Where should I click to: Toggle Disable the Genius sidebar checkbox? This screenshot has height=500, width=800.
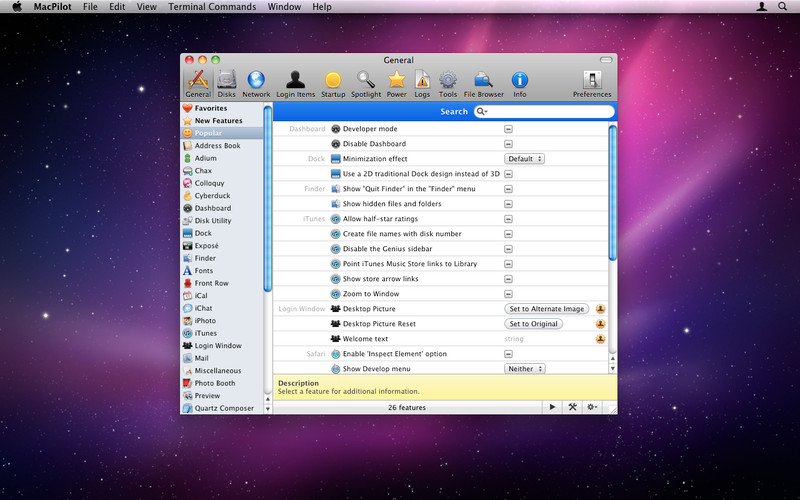pos(508,249)
